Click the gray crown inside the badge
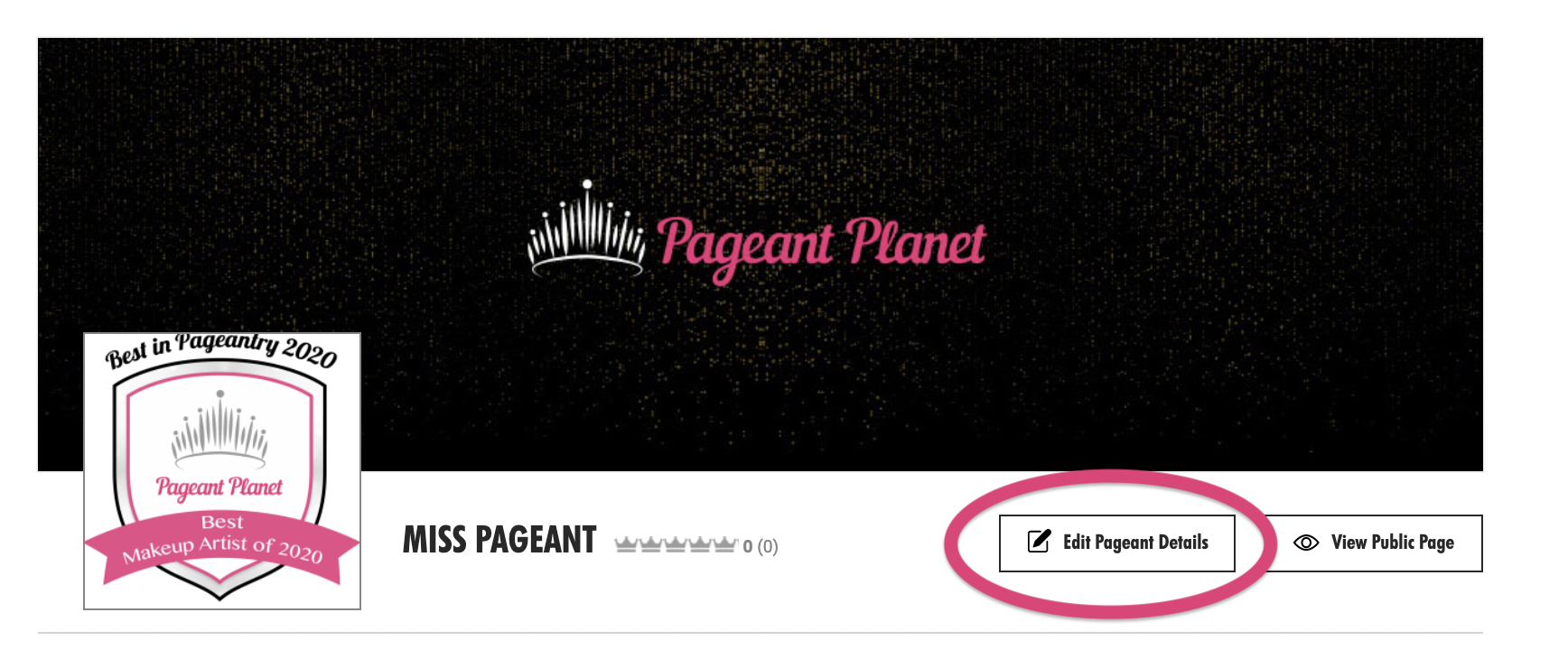1568x659 pixels. pyautogui.click(x=219, y=430)
